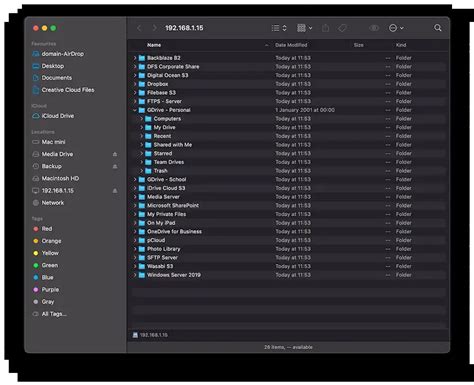The height and width of the screenshot is (385, 474).
Task: Select the OneDrive for Business folder
Action: (x=288, y=231)
